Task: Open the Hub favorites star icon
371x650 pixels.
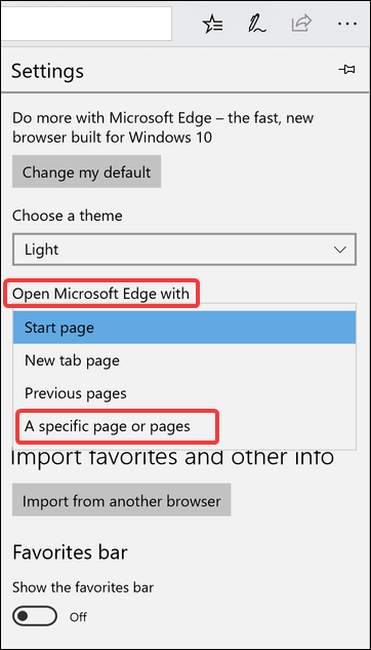Action: [213, 24]
